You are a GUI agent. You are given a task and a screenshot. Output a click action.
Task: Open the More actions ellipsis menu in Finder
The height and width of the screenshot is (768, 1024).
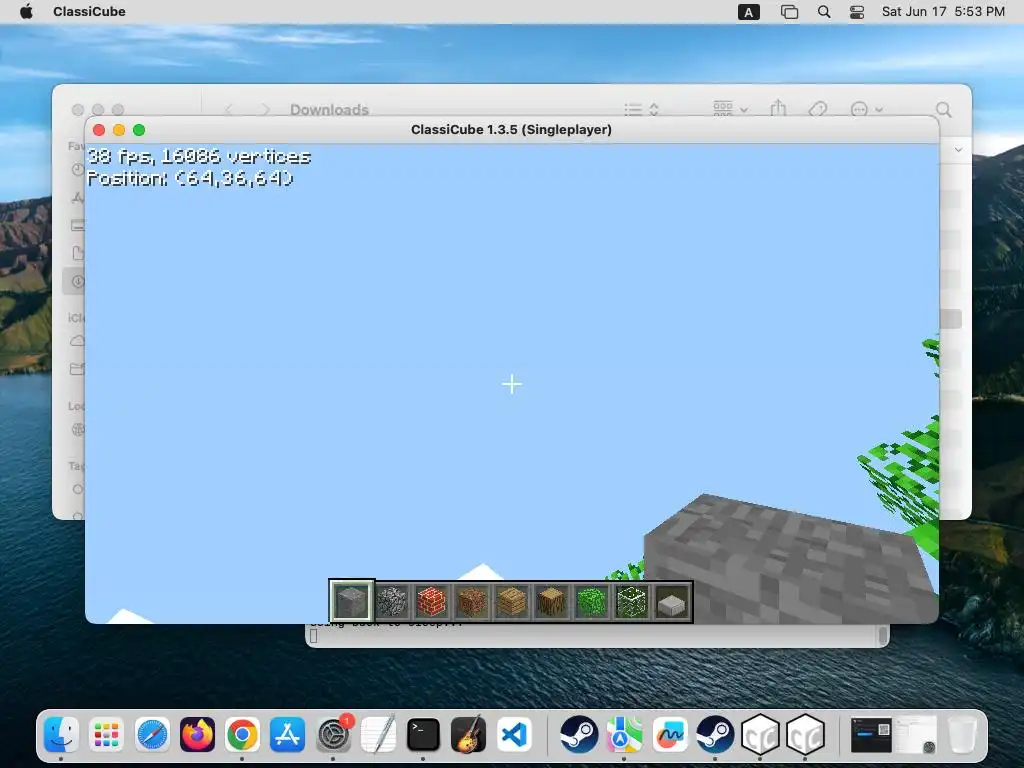(x=867, y=109)
